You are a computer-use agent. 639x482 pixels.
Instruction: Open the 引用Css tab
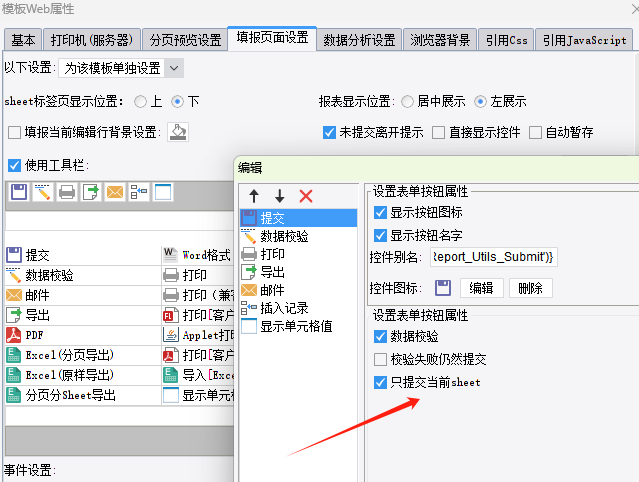(x=505, y=40)
